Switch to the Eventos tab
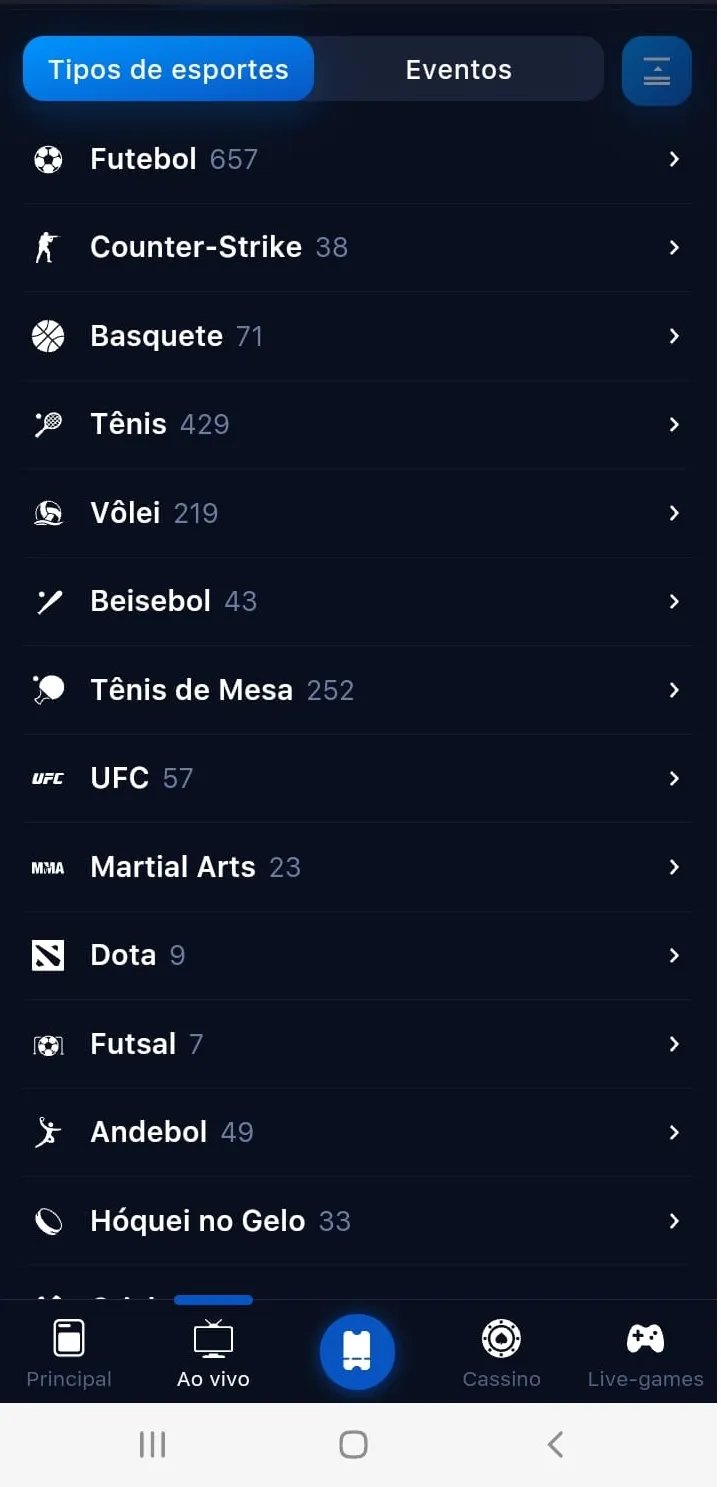 point(459,69)
